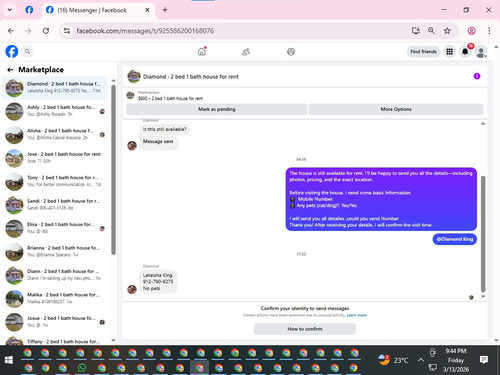500x375 pixels.
Task: Click the More Options button
Action: [x=396, y=109]
